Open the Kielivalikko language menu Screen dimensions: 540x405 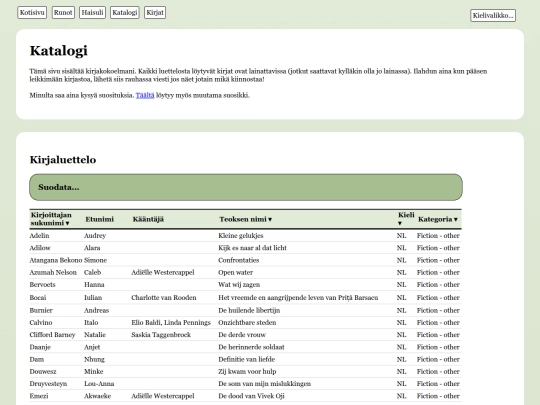pyautogui.click(x=493, y=15)
